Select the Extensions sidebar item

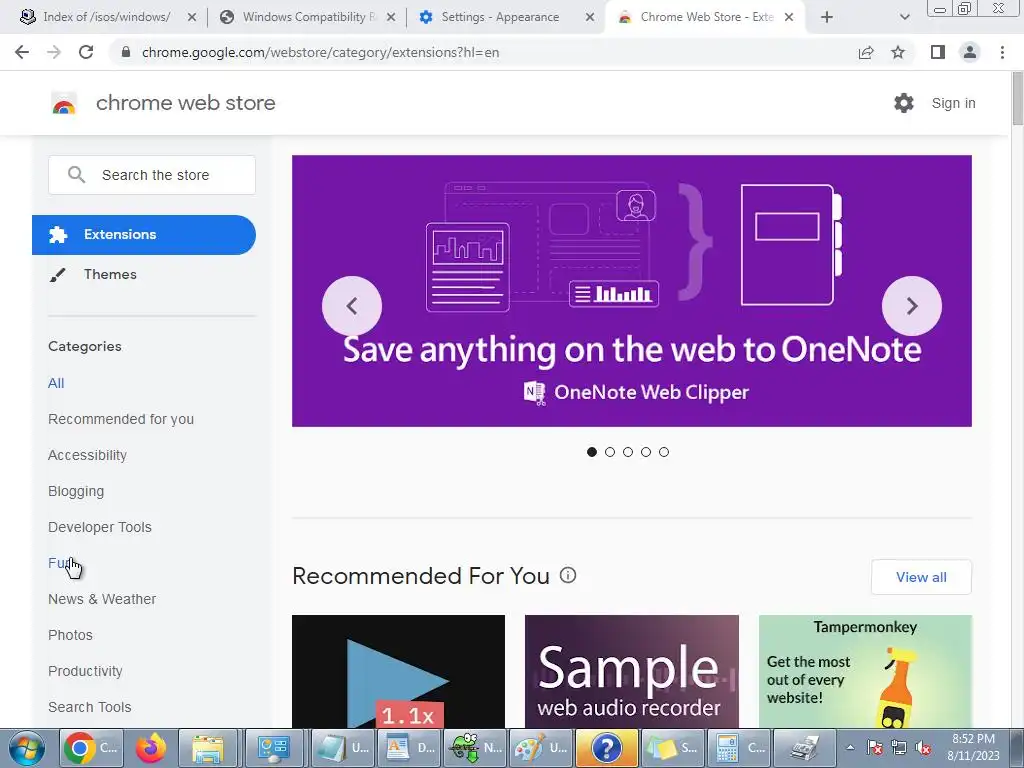[x=144, y=234]
